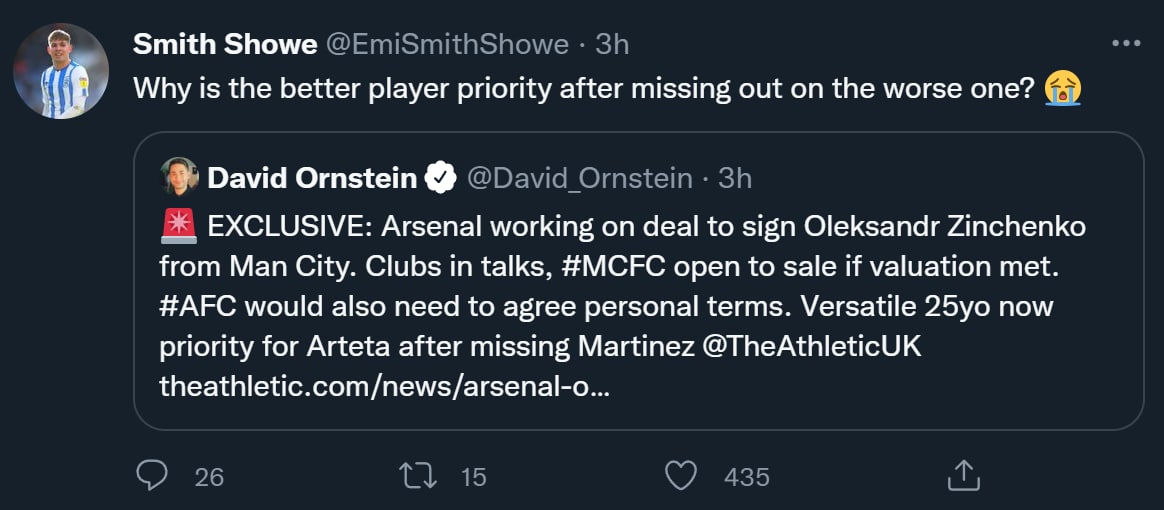Click the 3h timestamp on main tweet
The width and height of the screenshot is (1164, 510).
[x=612, y=44]
